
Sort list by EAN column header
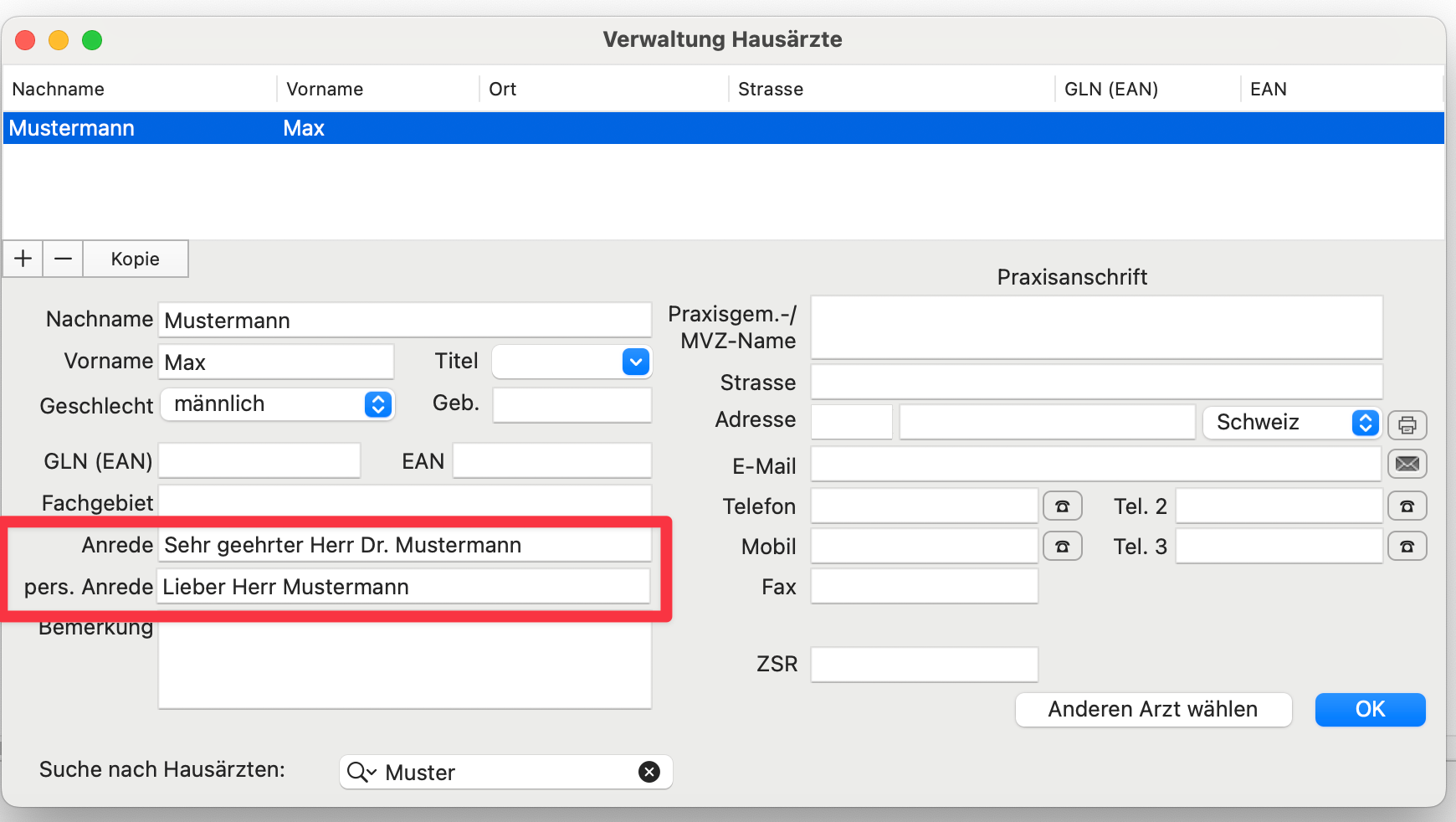[x=1342, y=89]
